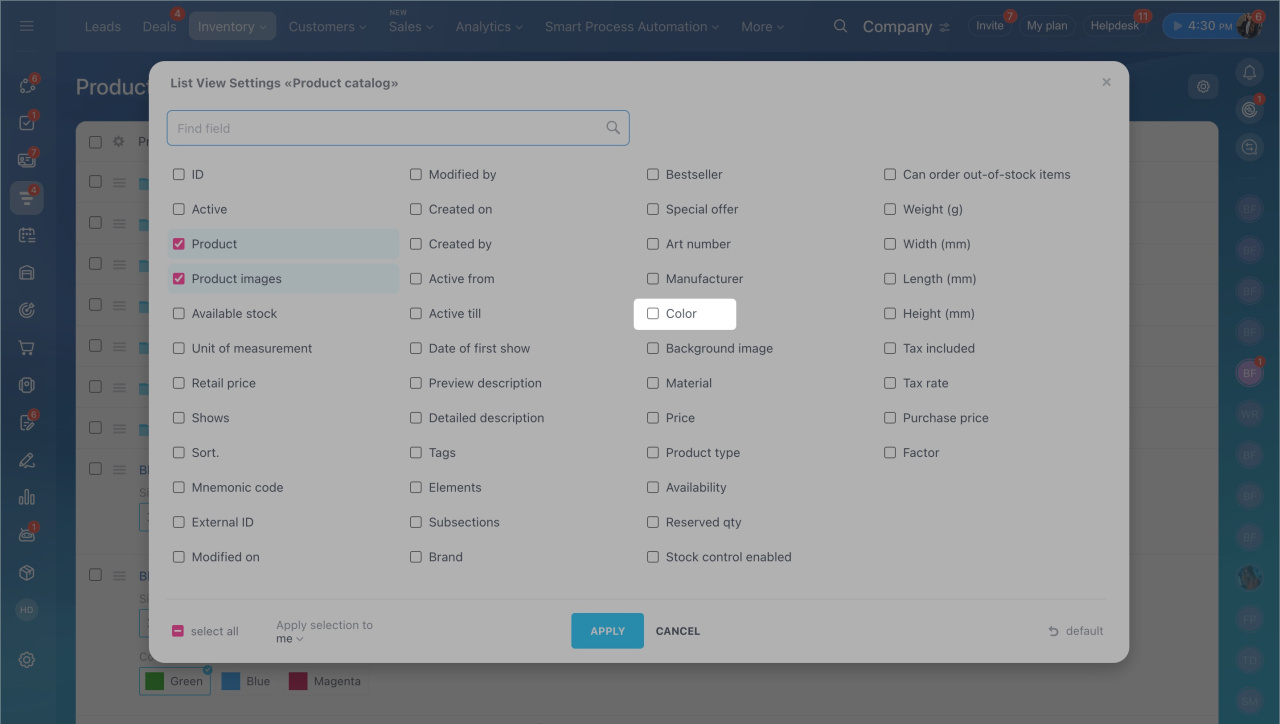Open the shopping cart icon in sidebar

pyautogui.click(x=27, y=348)
